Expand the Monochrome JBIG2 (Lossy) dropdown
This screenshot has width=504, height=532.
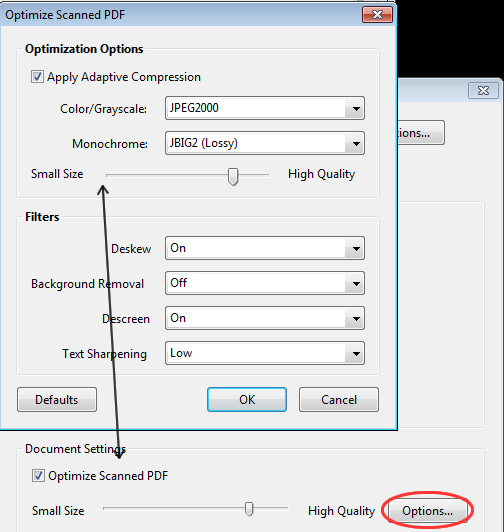[265, 143]
